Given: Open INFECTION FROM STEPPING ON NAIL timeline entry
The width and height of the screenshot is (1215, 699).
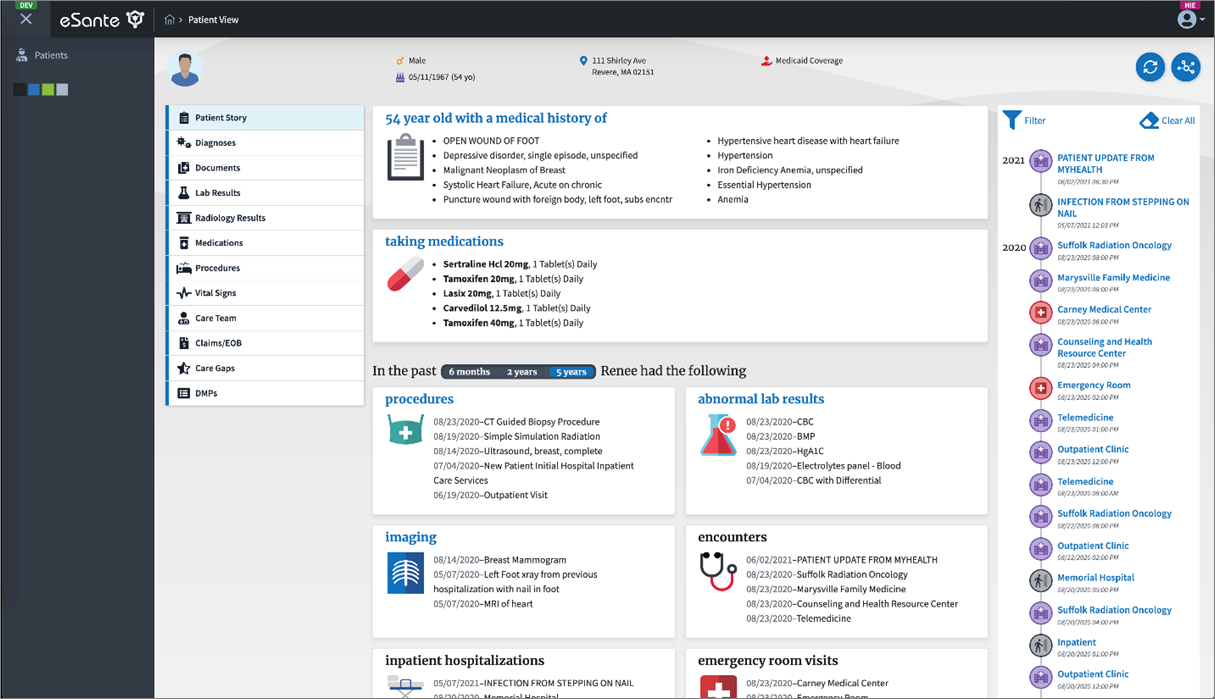Looking at the screenshot, I should (x=1123, y=207).
